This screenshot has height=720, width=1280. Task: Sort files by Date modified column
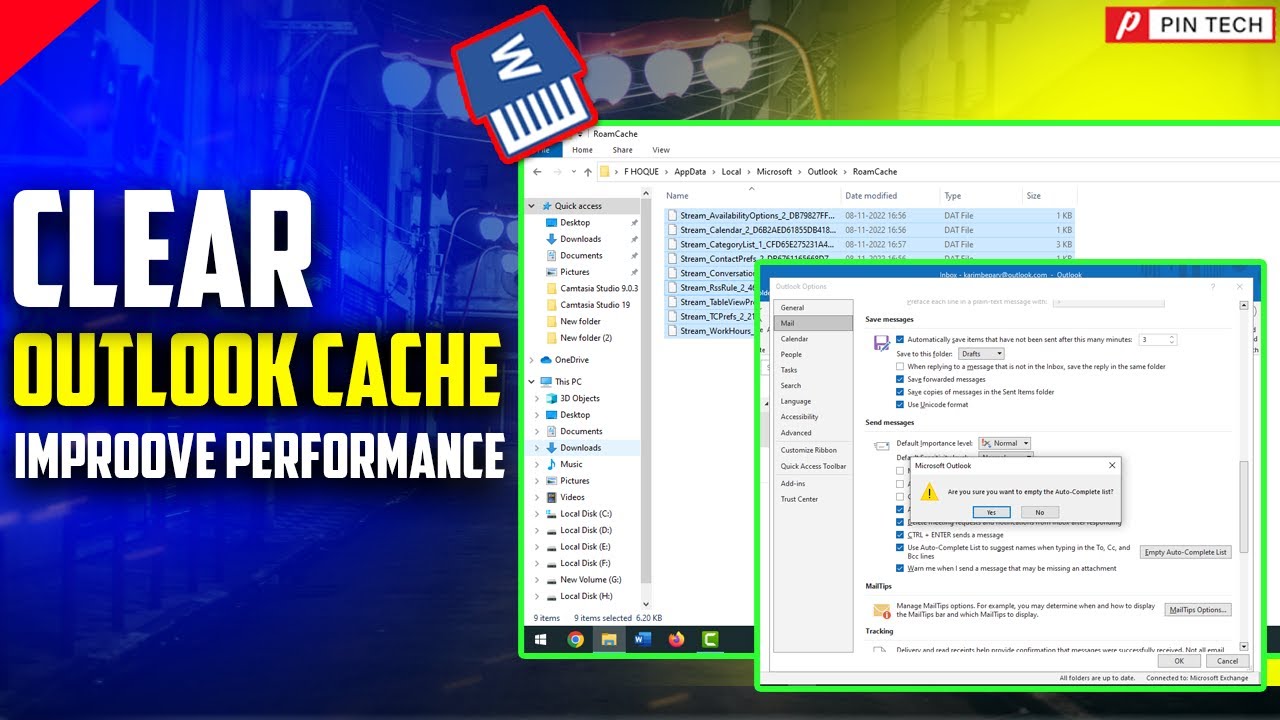[x=890, y=196]
